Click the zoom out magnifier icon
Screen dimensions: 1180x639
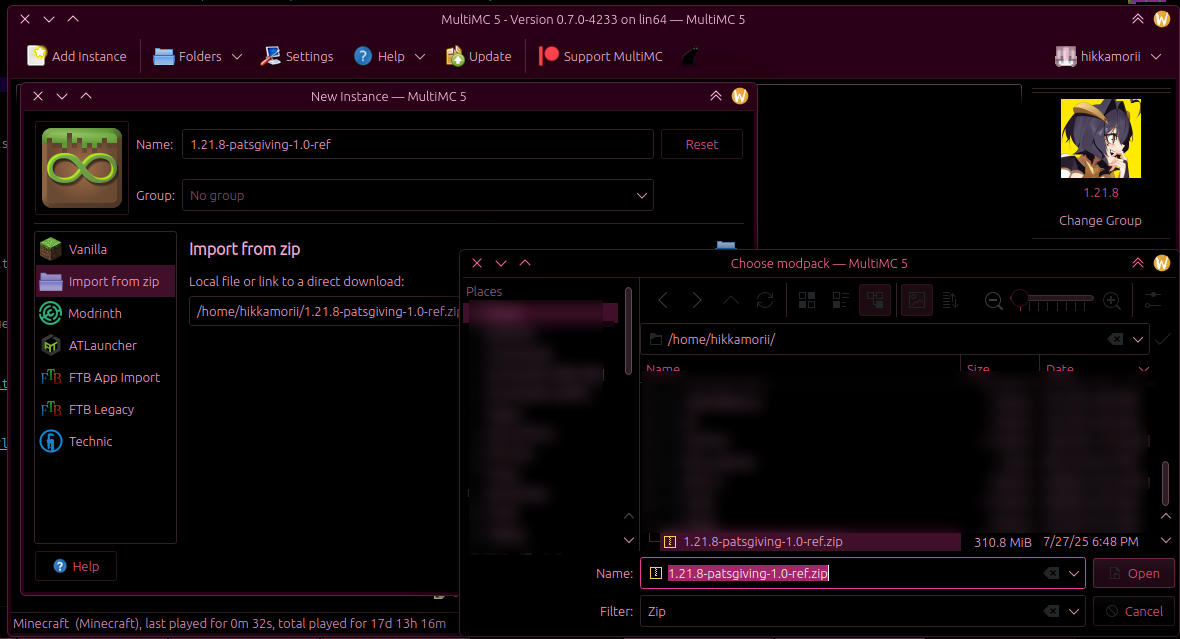click(x=993, y=301)
